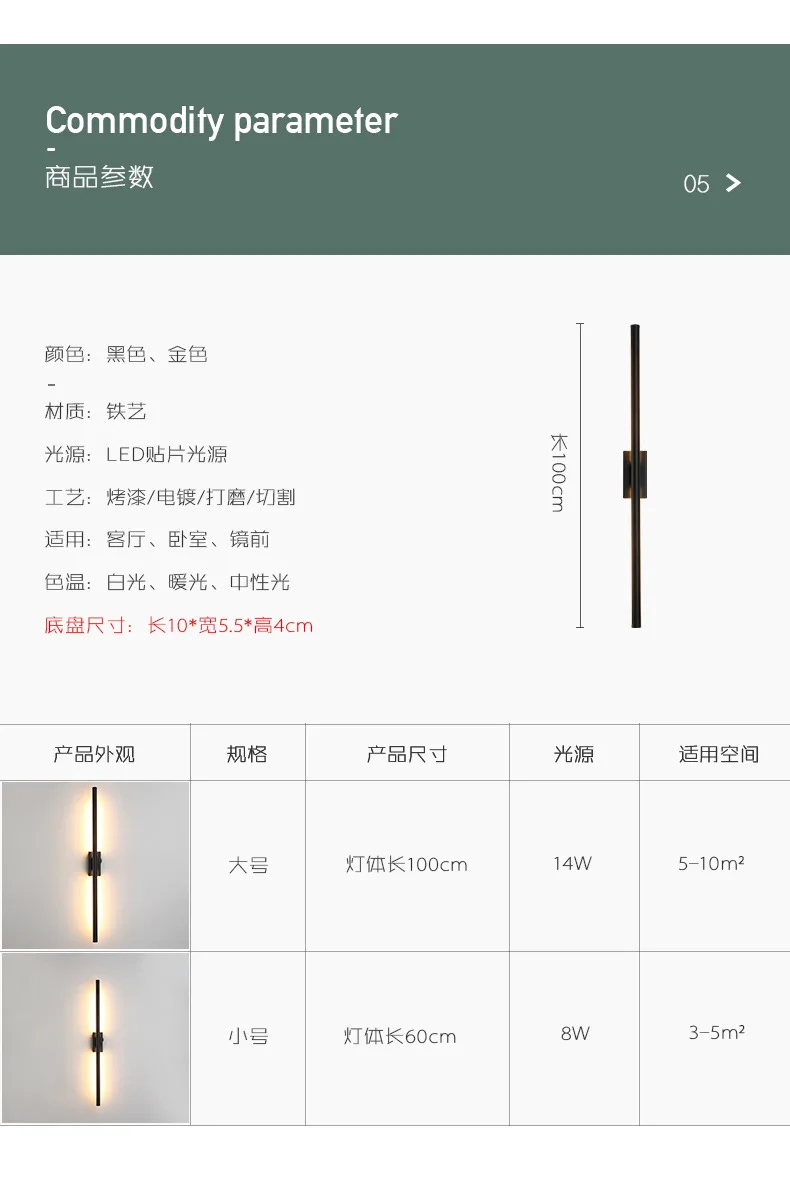Open the large 100cm lamp thumbnail
The image size is (790, 1201).
click(x=95, y=865)
